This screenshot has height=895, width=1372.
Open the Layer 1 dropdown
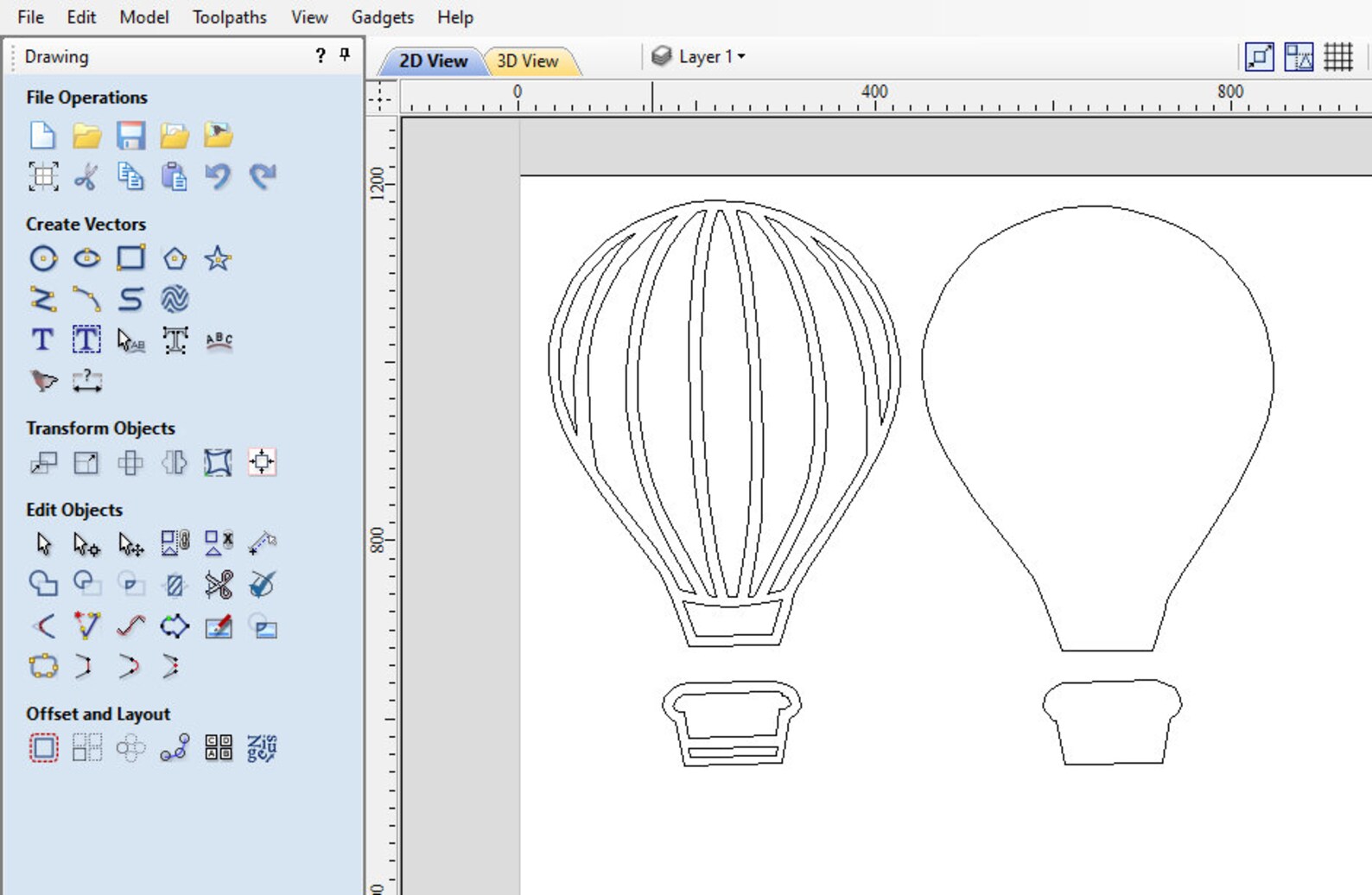click(699, 56)
